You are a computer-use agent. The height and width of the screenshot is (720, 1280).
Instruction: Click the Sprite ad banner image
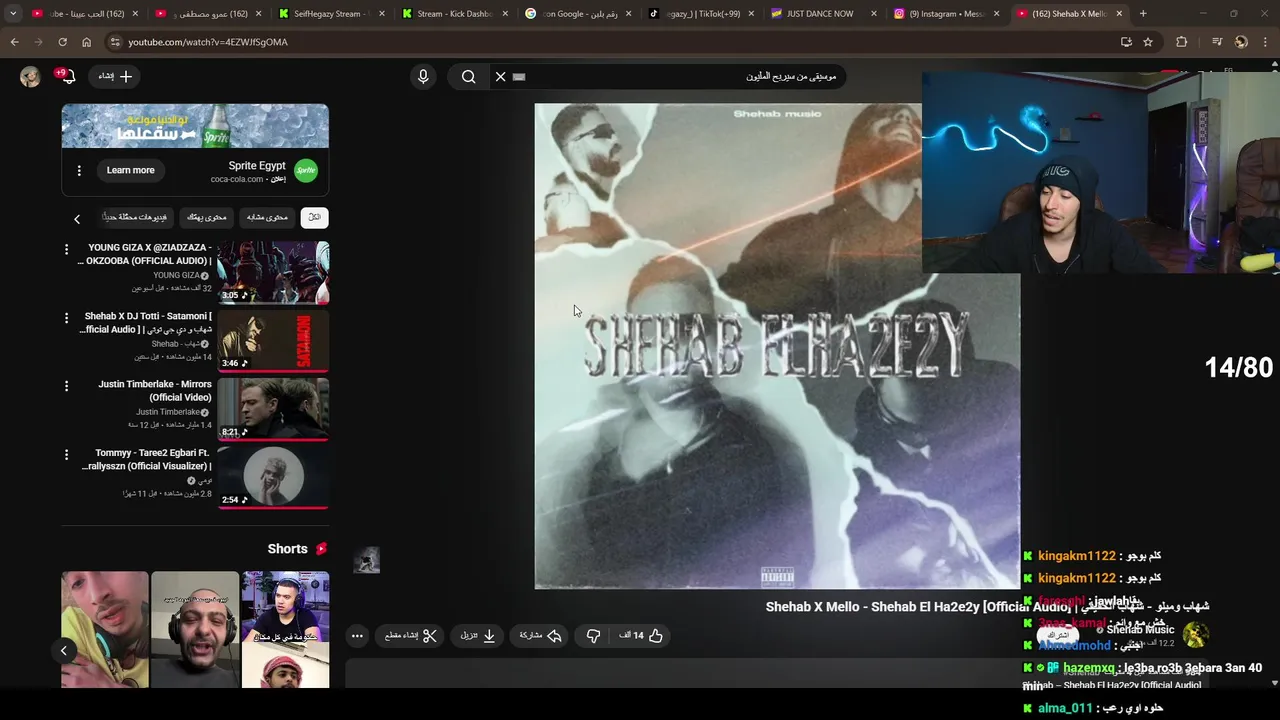coord(195,126)
